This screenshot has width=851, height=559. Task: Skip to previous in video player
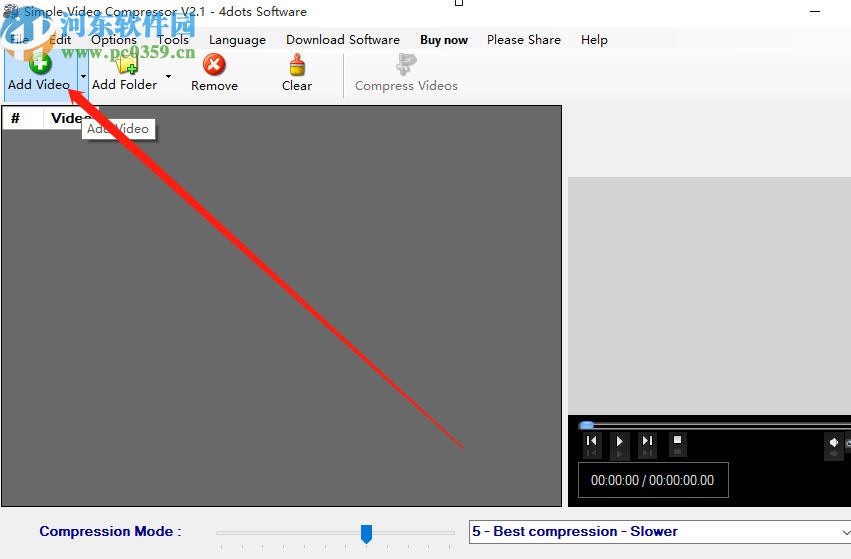point(592,444)
